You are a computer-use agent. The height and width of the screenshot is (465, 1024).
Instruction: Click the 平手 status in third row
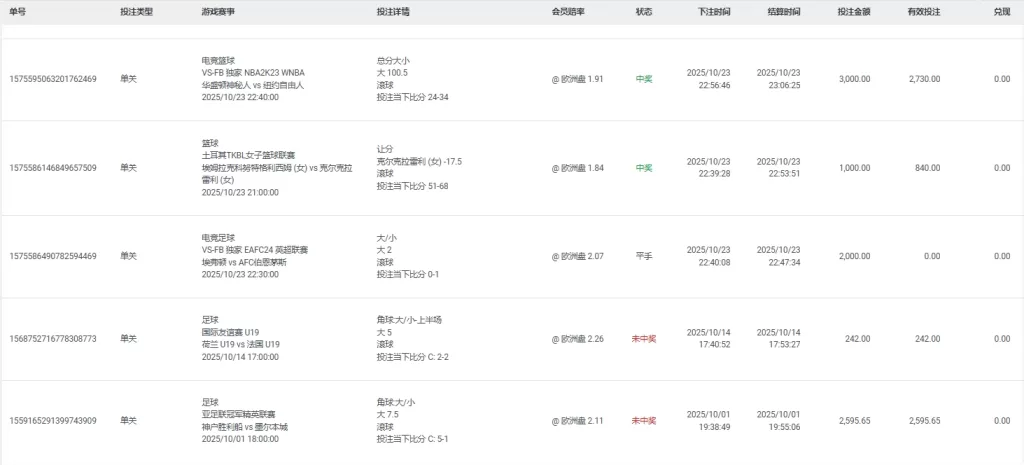click(x=644, y=256)
